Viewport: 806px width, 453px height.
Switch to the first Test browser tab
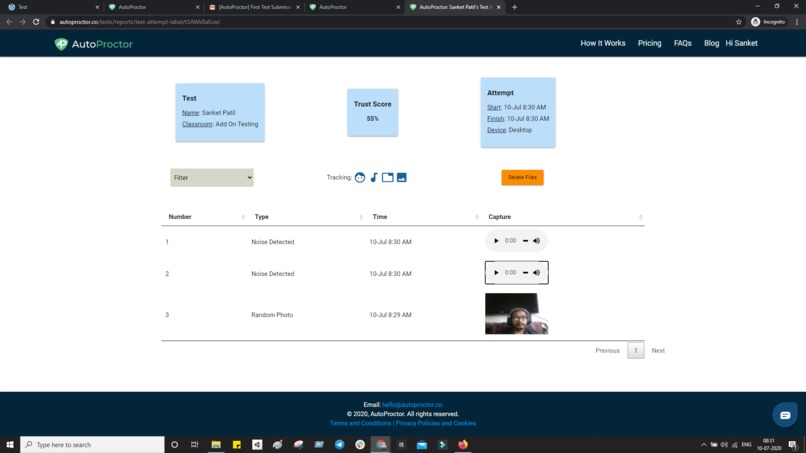pyautogui.click(x=51, y=7)
